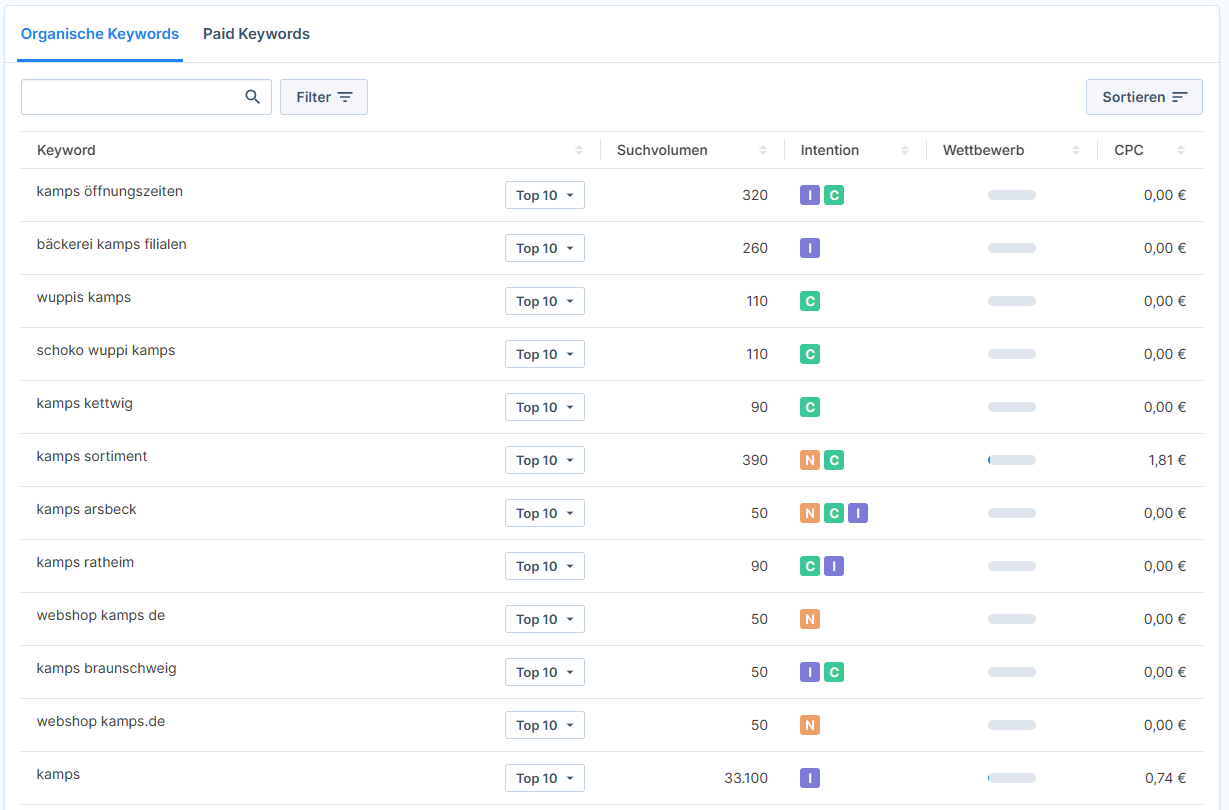This screenshot has width=1229, height=810.
Task: Select keyword text webshop kamps de
Action: coord(101,615)
